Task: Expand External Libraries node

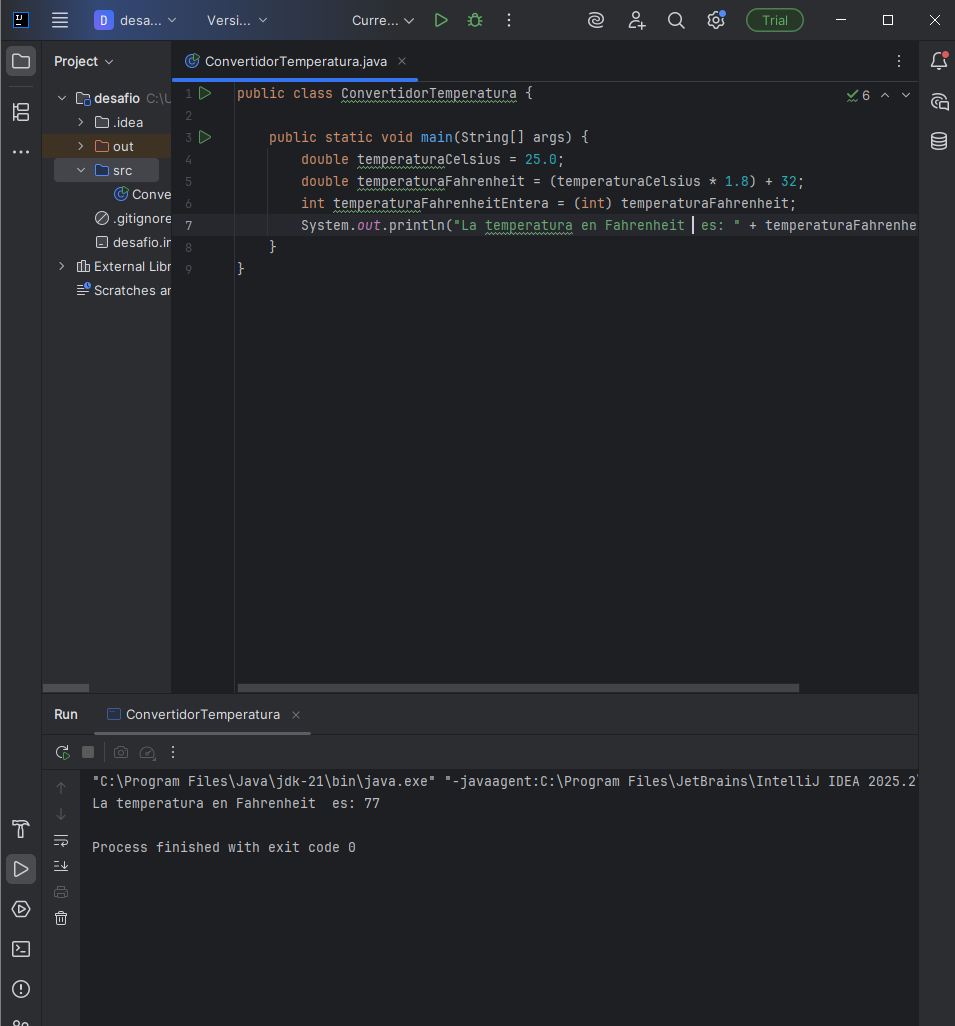Action: [x=62, y=266]
